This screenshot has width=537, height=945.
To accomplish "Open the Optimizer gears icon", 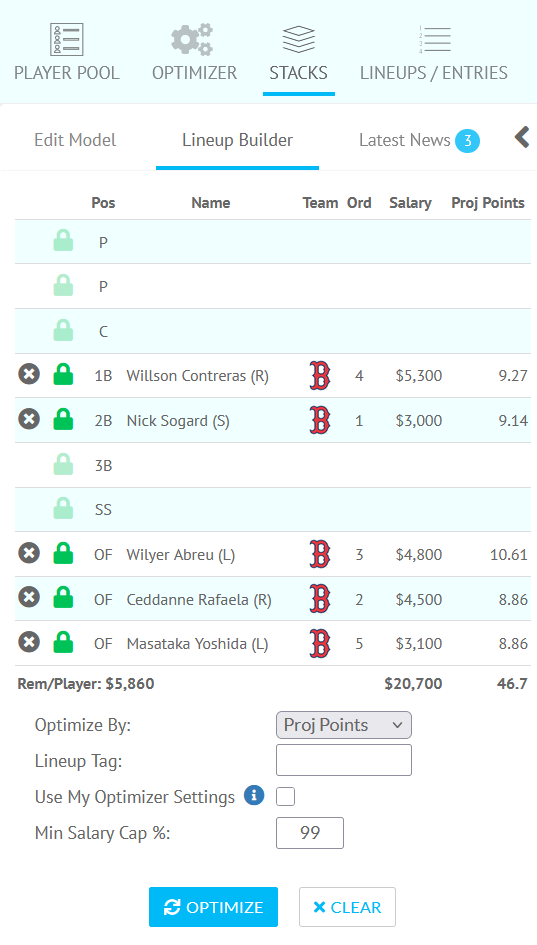I will 192,40.
